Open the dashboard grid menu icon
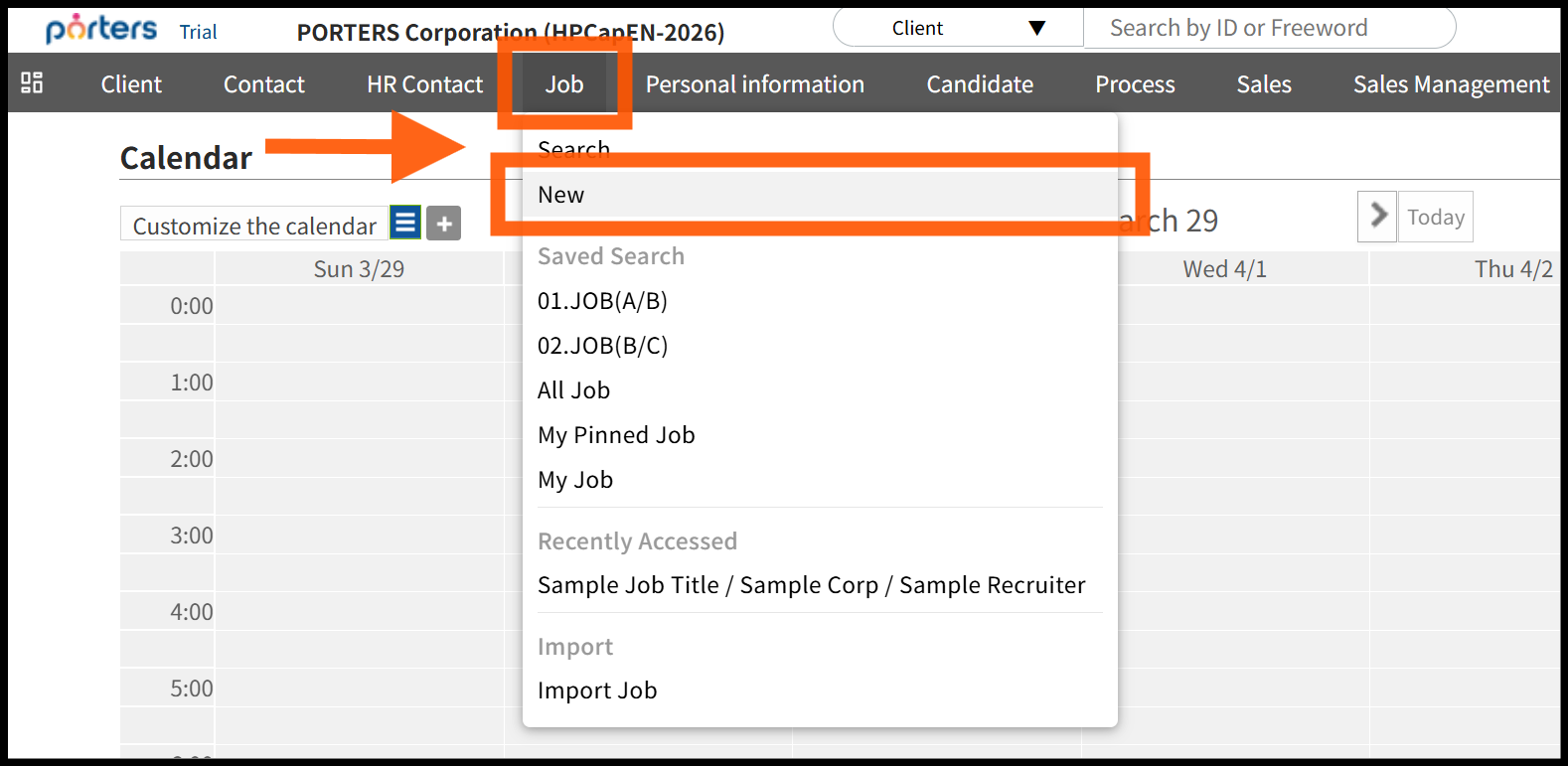Image resolution: width=1568 pixels, height=766 pixels. tap(32, 82)
